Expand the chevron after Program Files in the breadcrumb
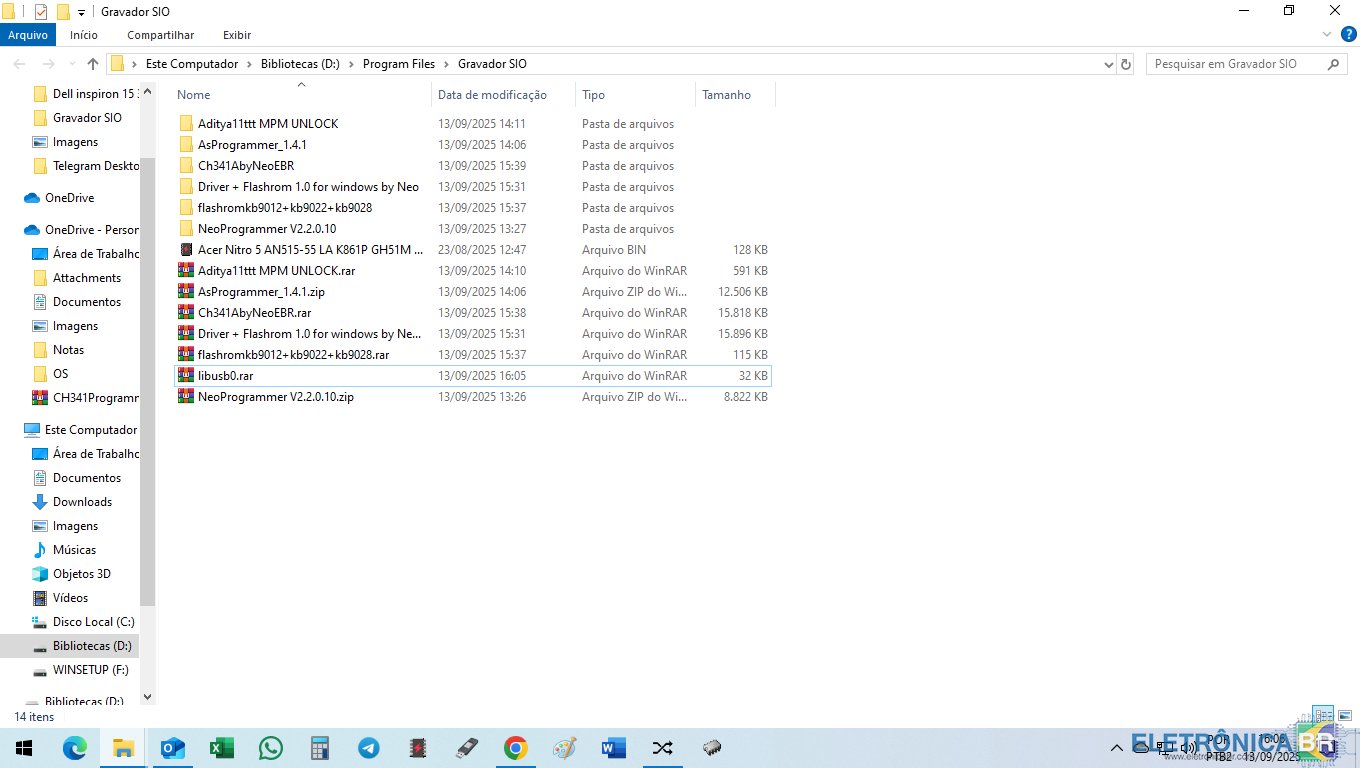This screenshot has width=1360, height=768. coord(447,64)
